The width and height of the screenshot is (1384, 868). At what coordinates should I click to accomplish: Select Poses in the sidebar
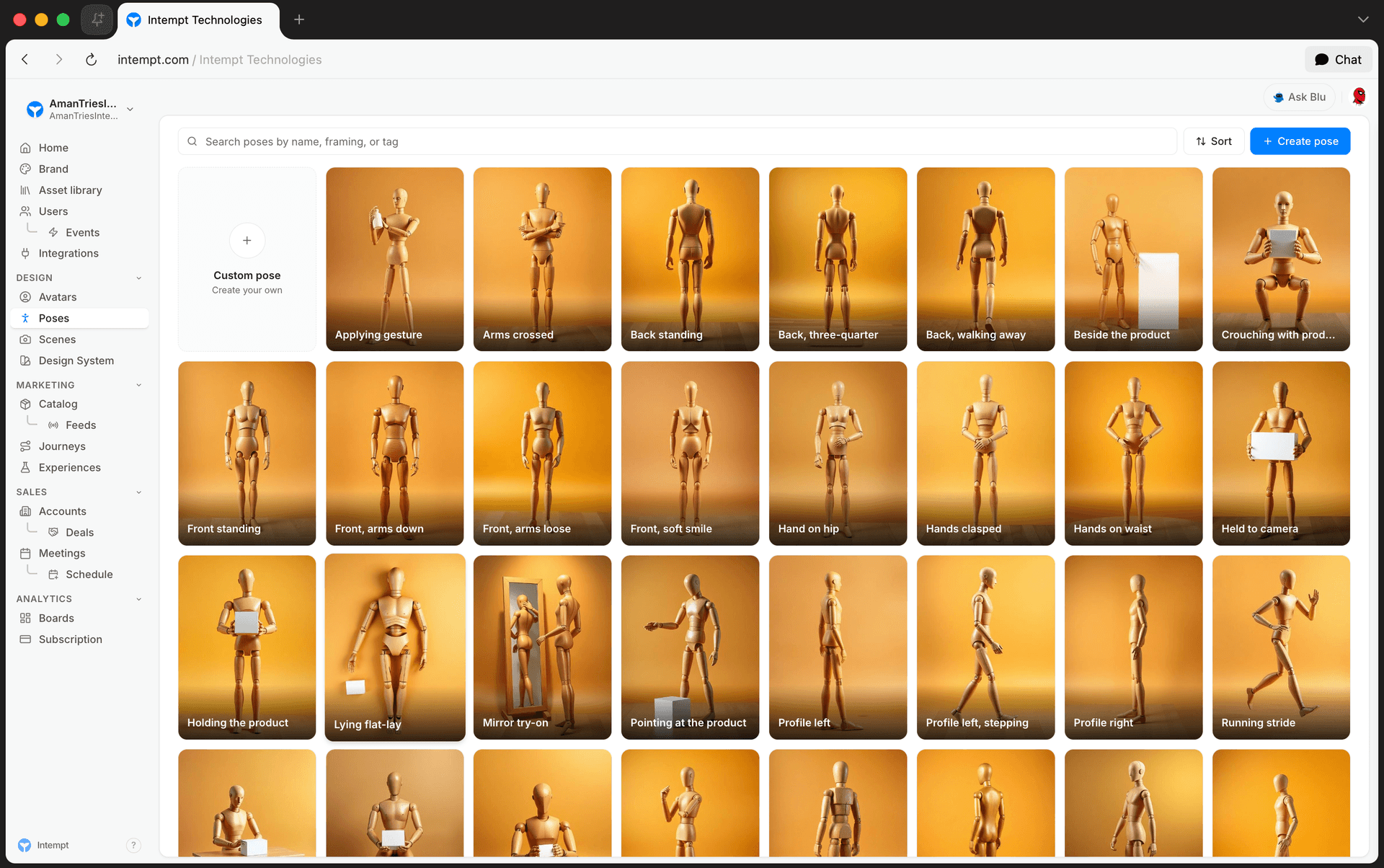coord(80,318)
